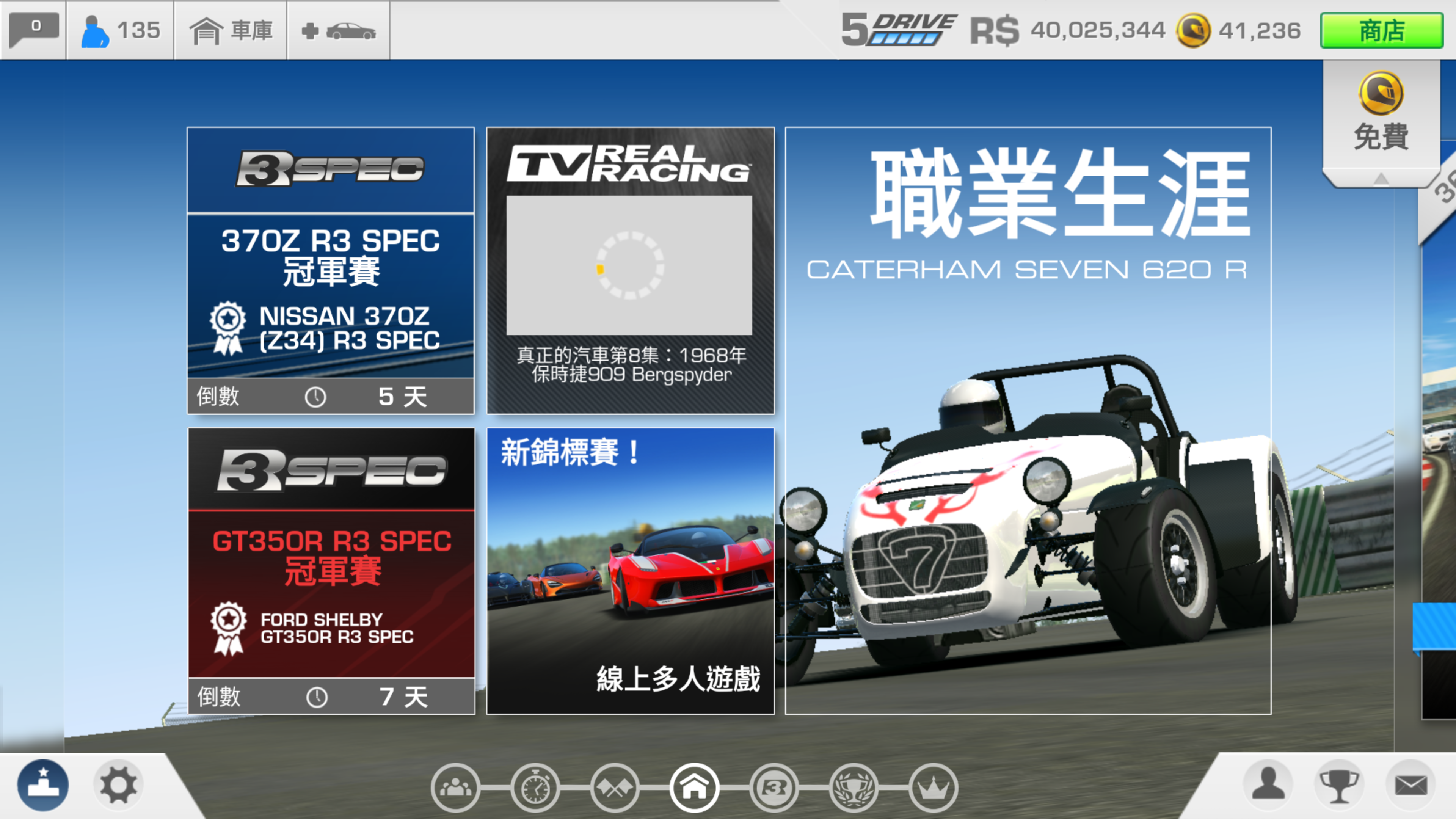Open 職業生涯 career Caterham card
The width and height of the screenshot is (1456, 819).
(x=1028, y=420)
